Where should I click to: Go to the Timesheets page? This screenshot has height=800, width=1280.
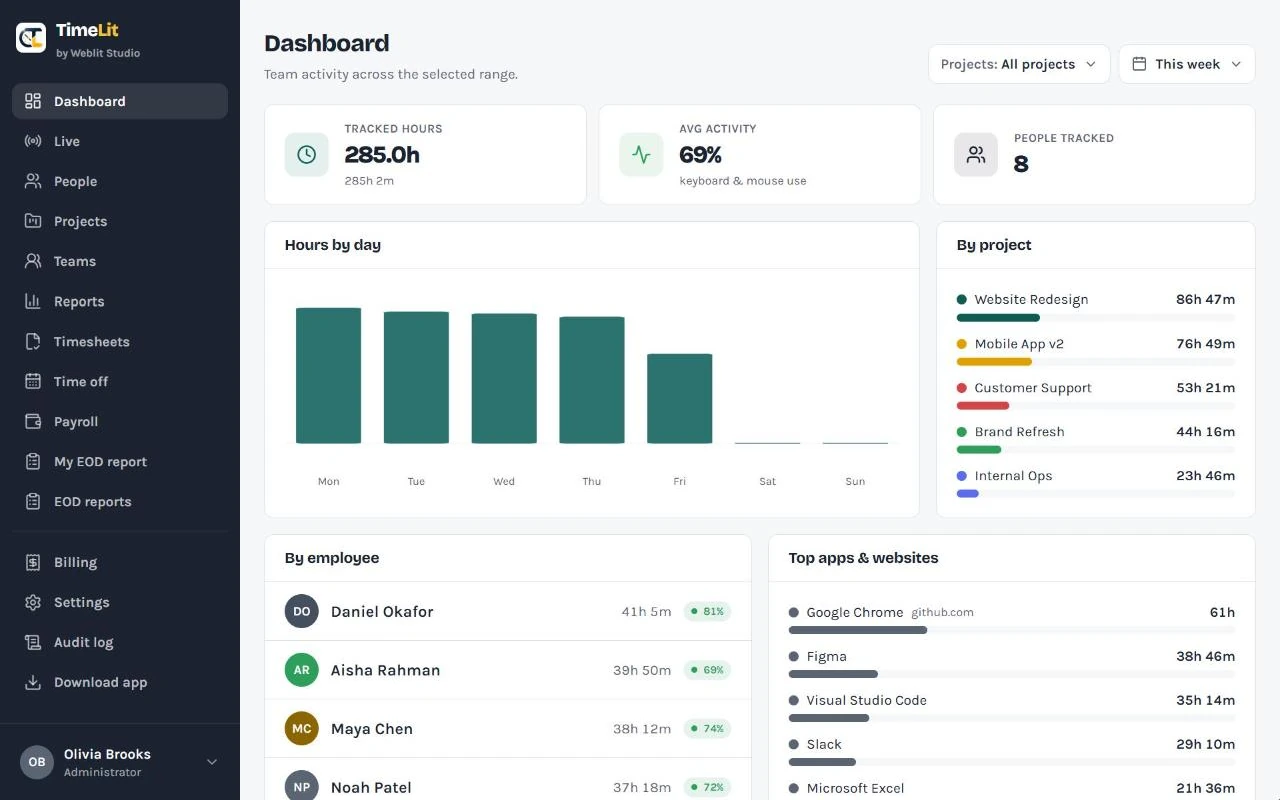tap(120, 341)
